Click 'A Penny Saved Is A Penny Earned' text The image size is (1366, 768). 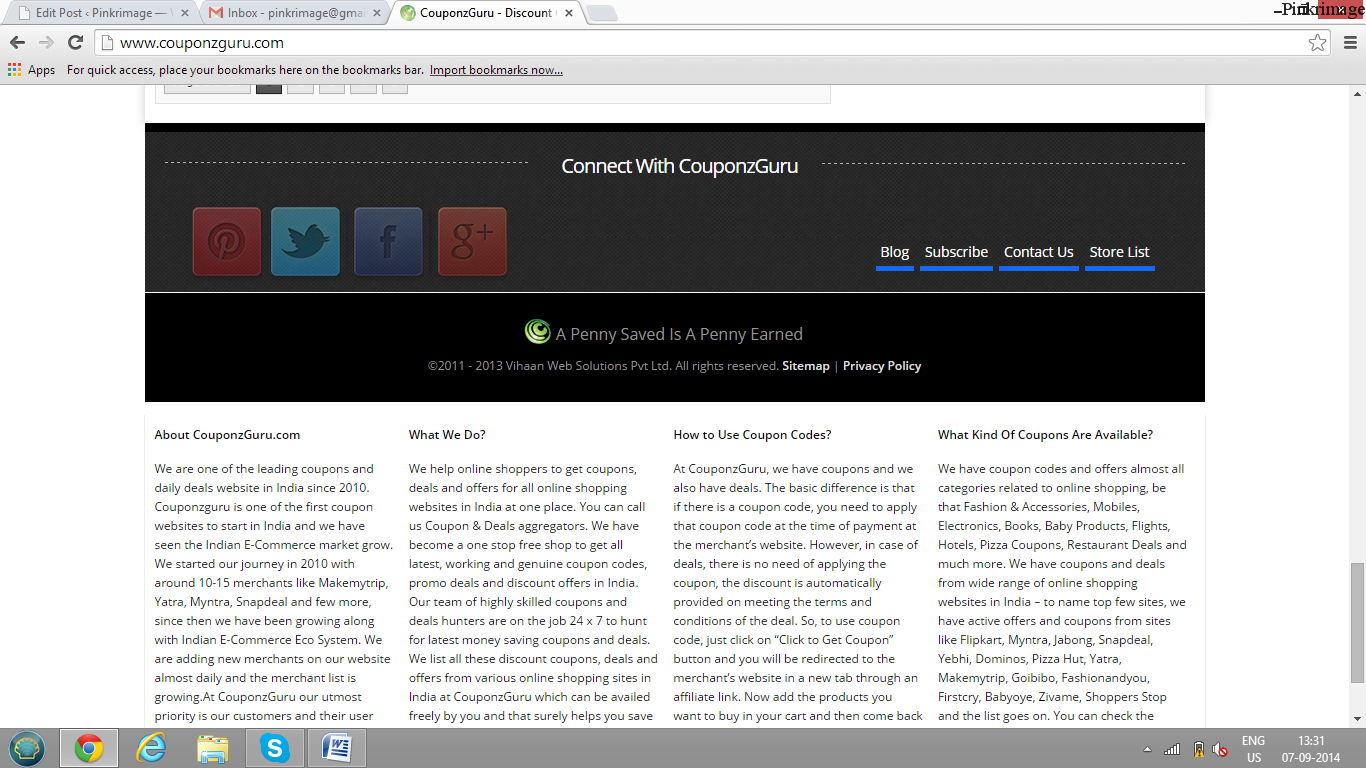679,334
